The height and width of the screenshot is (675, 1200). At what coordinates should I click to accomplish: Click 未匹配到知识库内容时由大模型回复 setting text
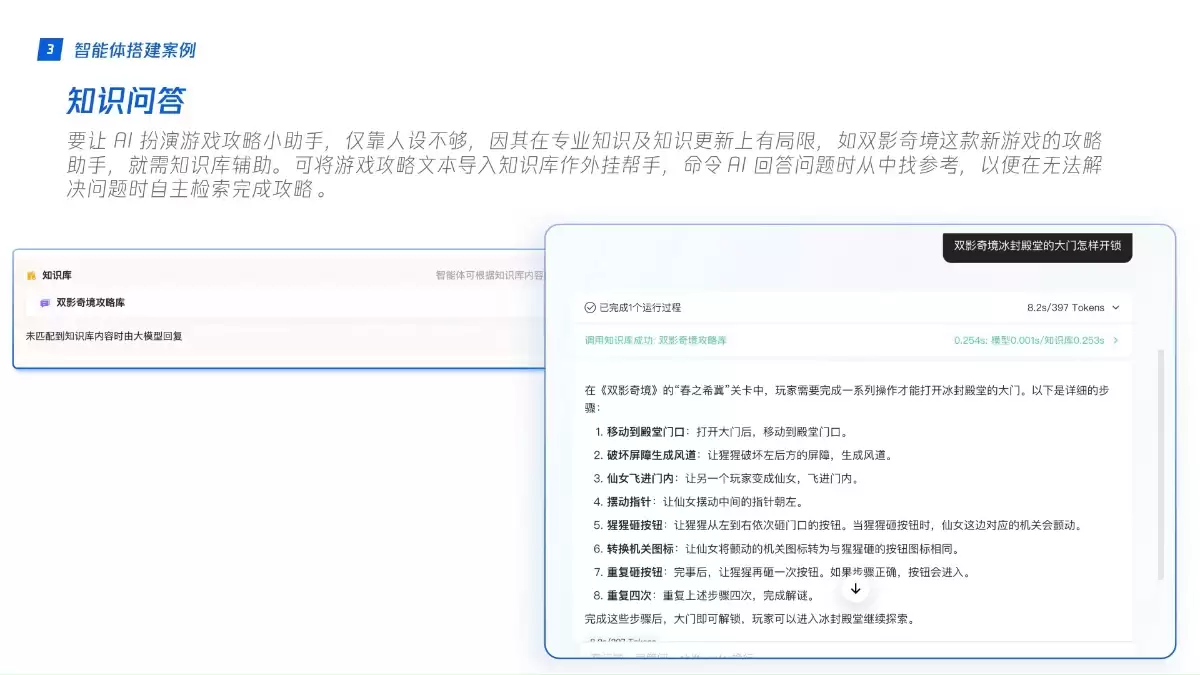pos(104,336)
